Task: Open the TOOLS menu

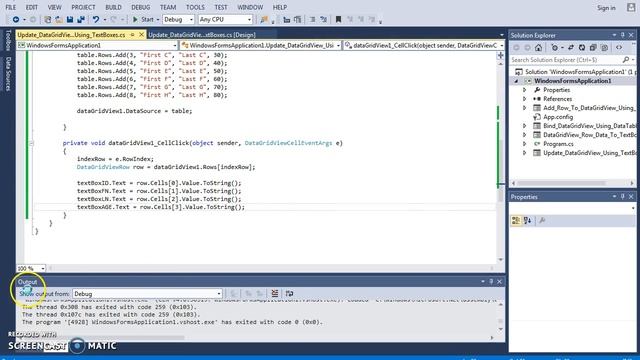Action: pos(195,7)
